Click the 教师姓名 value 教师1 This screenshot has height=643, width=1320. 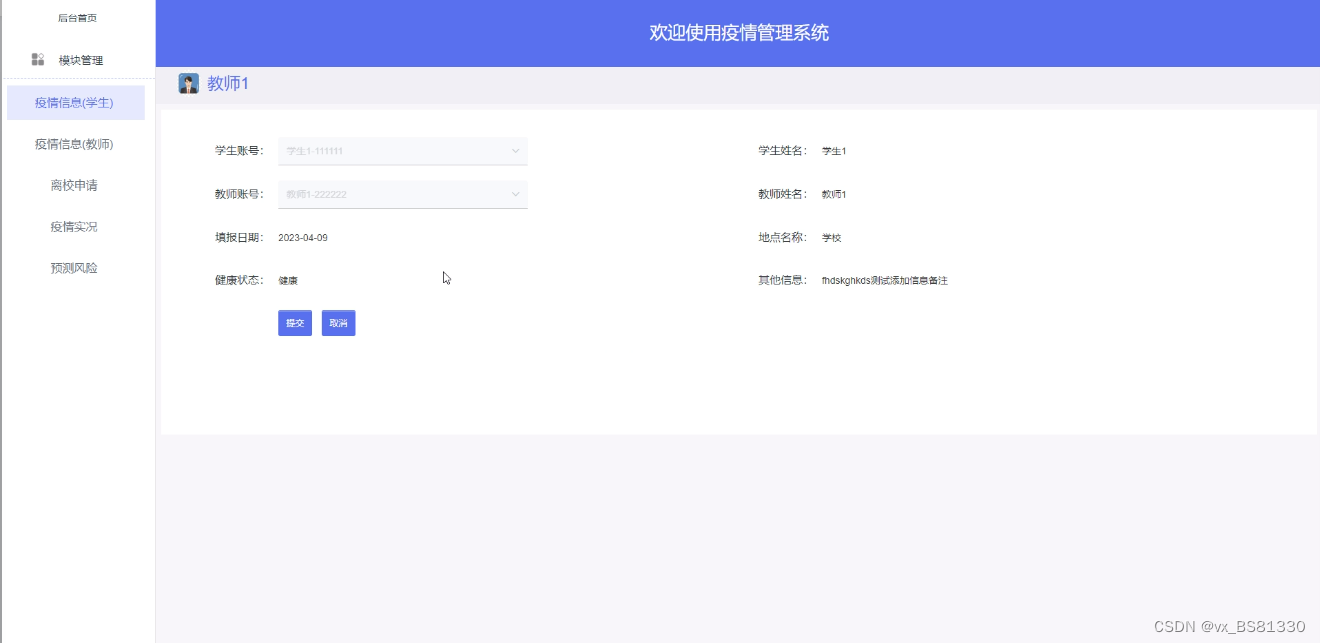coord(834,194)
